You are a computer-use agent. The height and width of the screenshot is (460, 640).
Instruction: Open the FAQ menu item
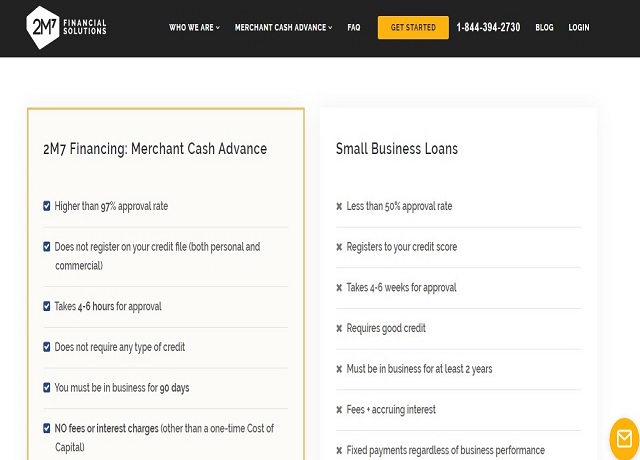coord(354,28)
